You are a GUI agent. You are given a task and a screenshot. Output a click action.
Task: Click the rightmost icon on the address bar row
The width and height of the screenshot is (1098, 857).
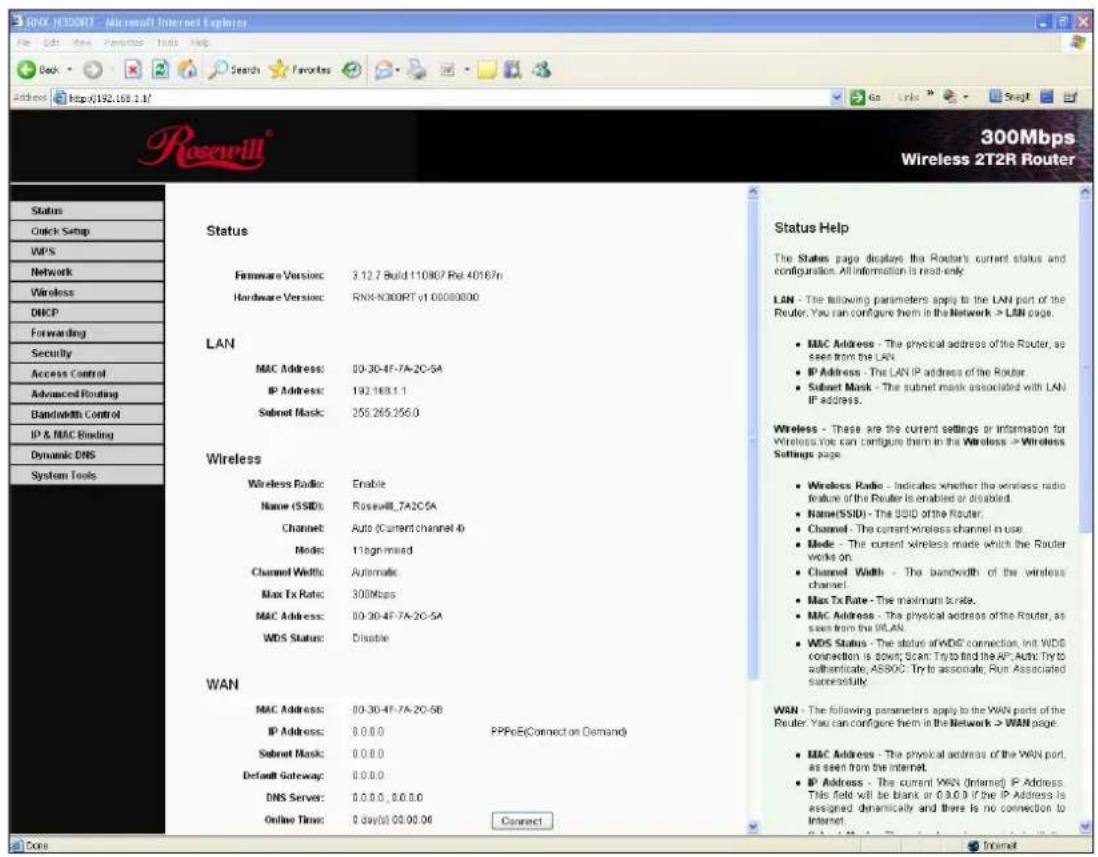(1070, 97)
